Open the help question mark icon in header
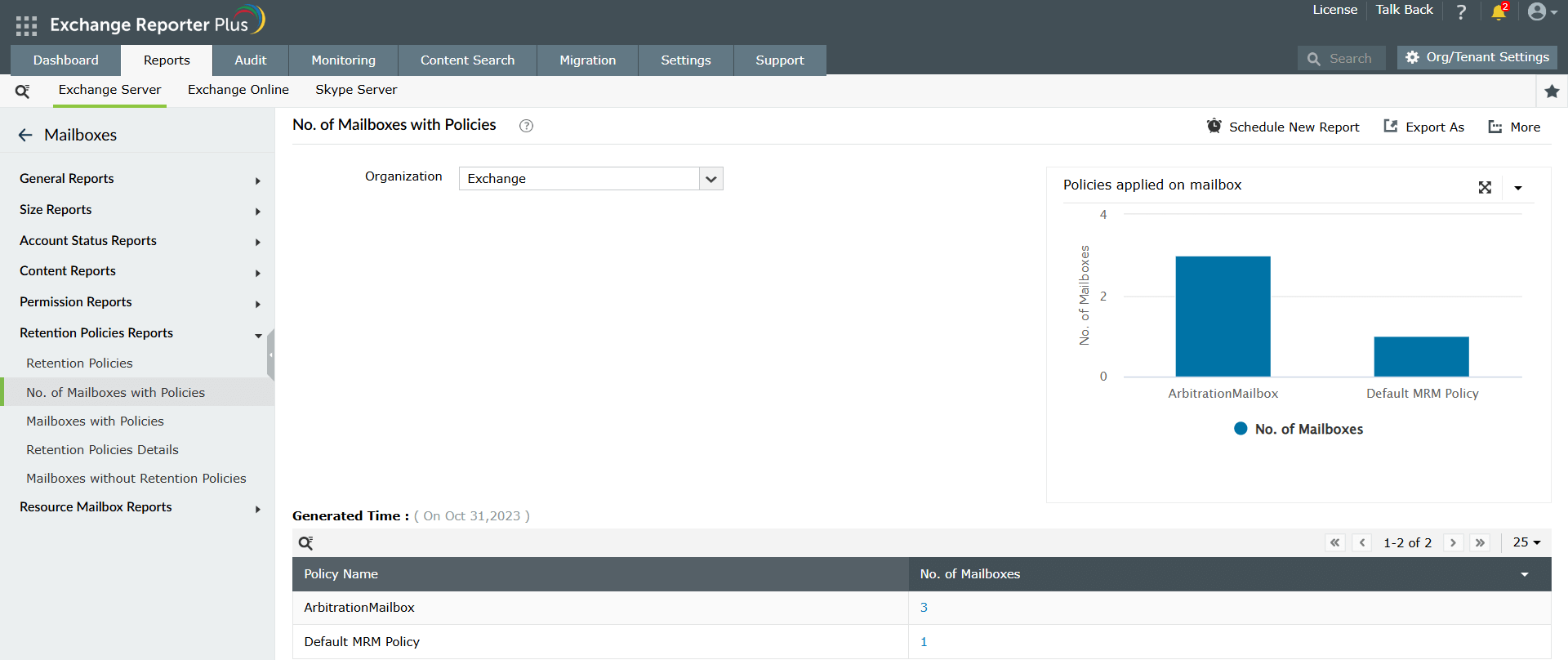The image size is (1568, 660). 1461,11
